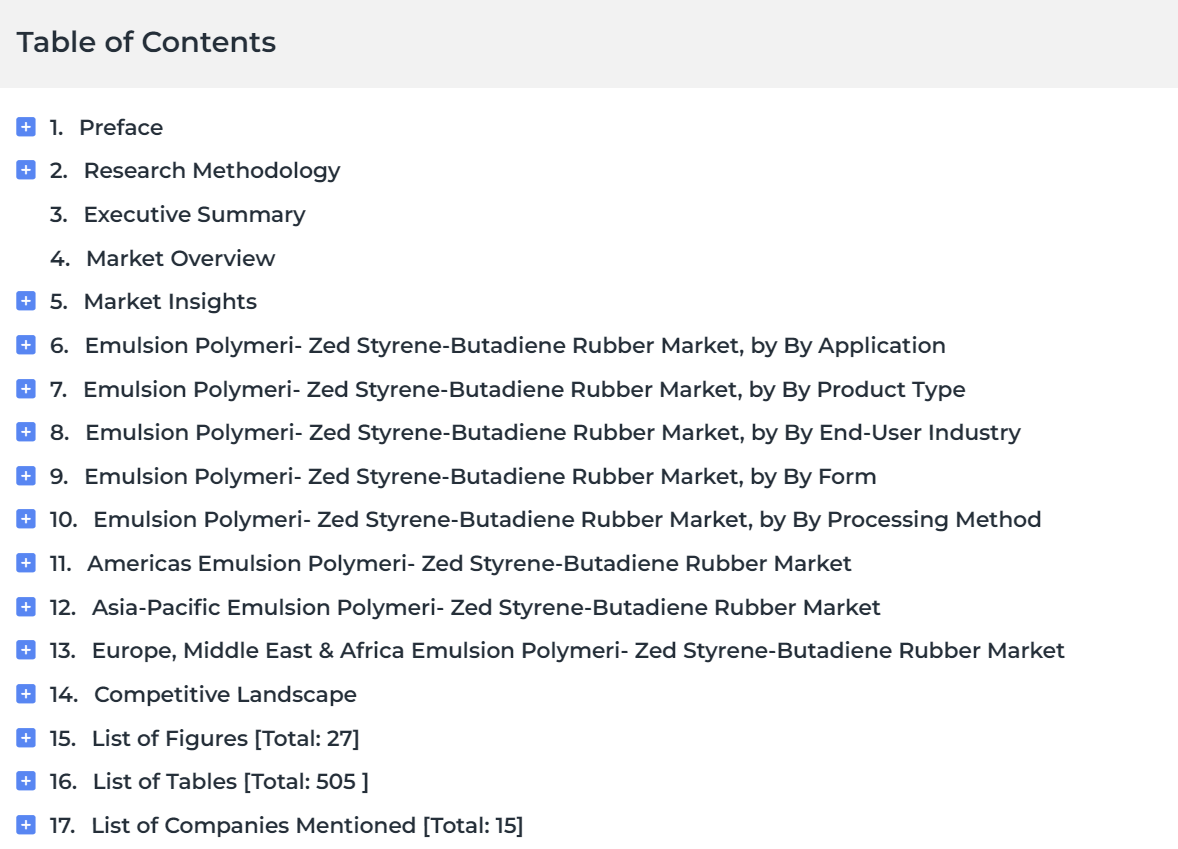
Task: Expand By End-User Industry plus icon
Action: point(26,432)
